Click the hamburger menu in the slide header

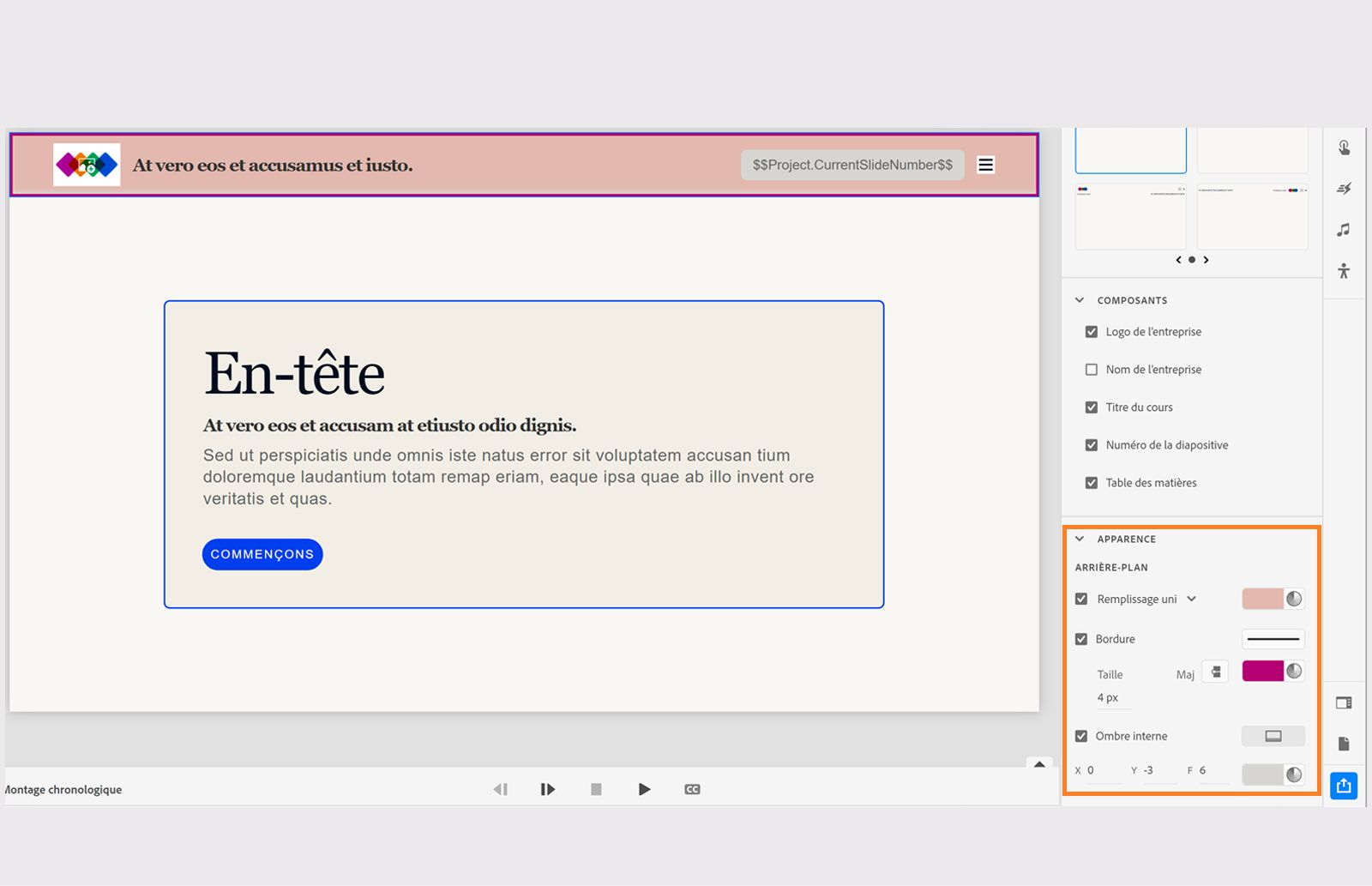click(985, 165)
